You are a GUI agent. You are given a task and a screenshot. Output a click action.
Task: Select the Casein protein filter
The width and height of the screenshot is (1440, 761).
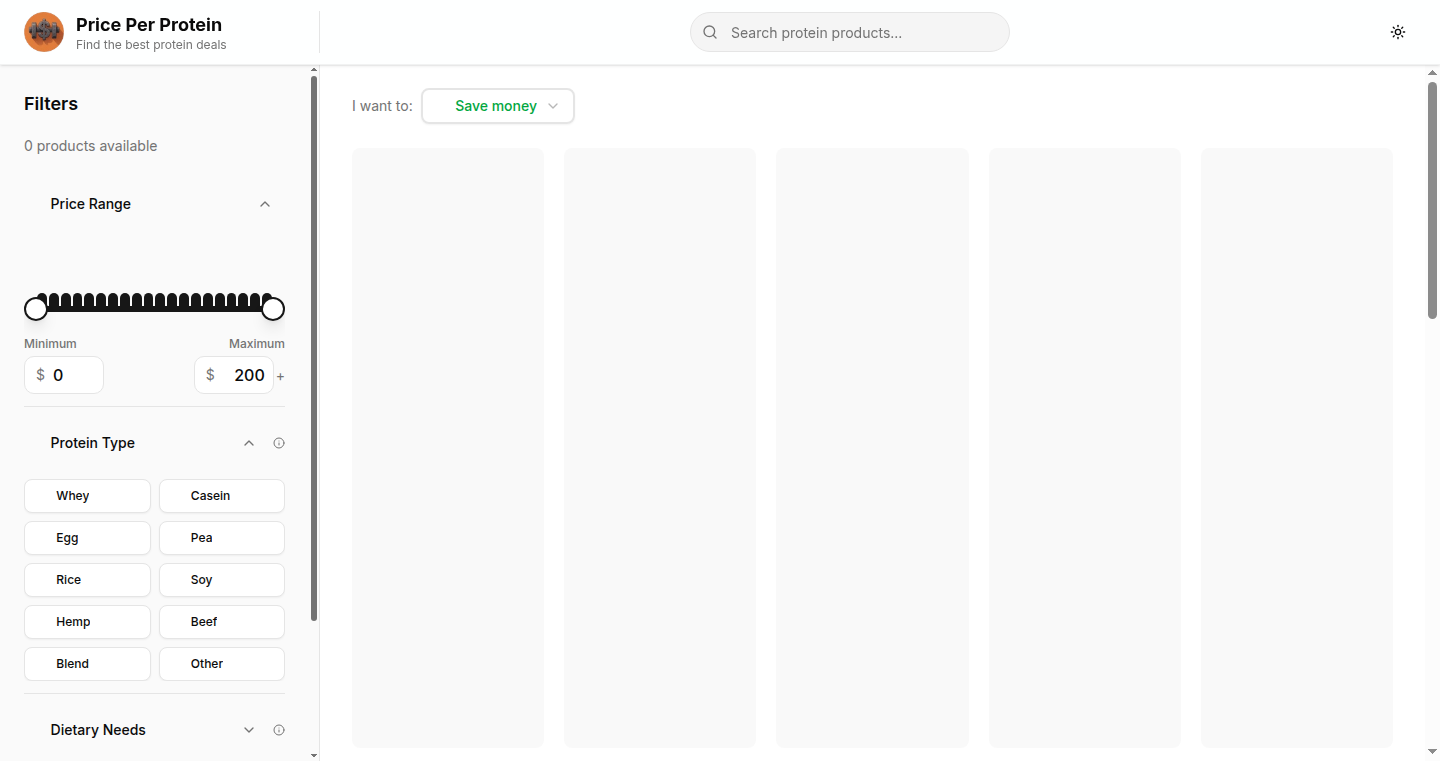point(222,496)
